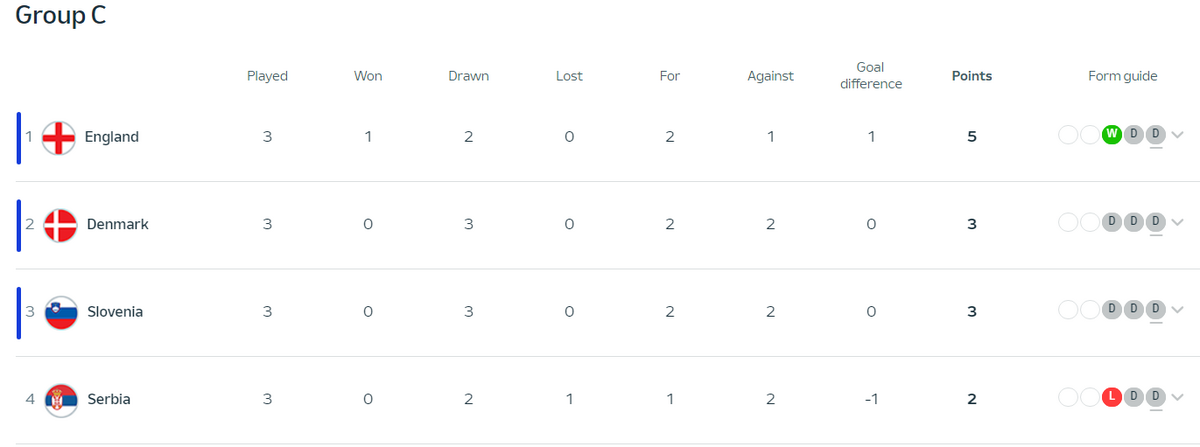Viewport: 1200px width, 447px height.
Task: Click Slovenia's first D form badge
Action: [1111, 310]
